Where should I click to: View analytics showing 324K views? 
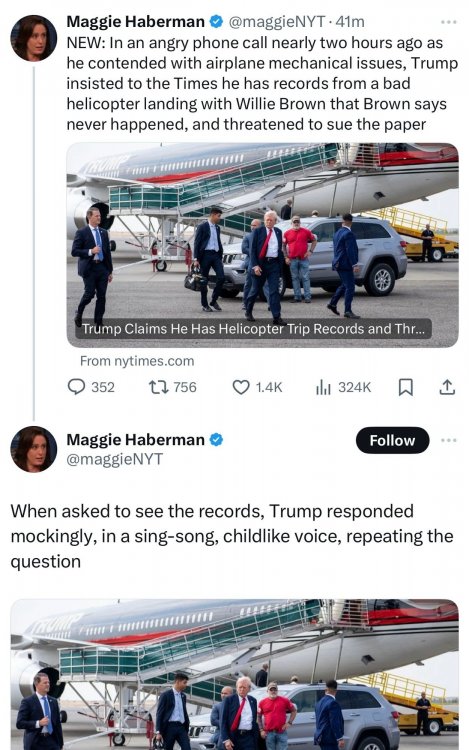pos(343,387)
